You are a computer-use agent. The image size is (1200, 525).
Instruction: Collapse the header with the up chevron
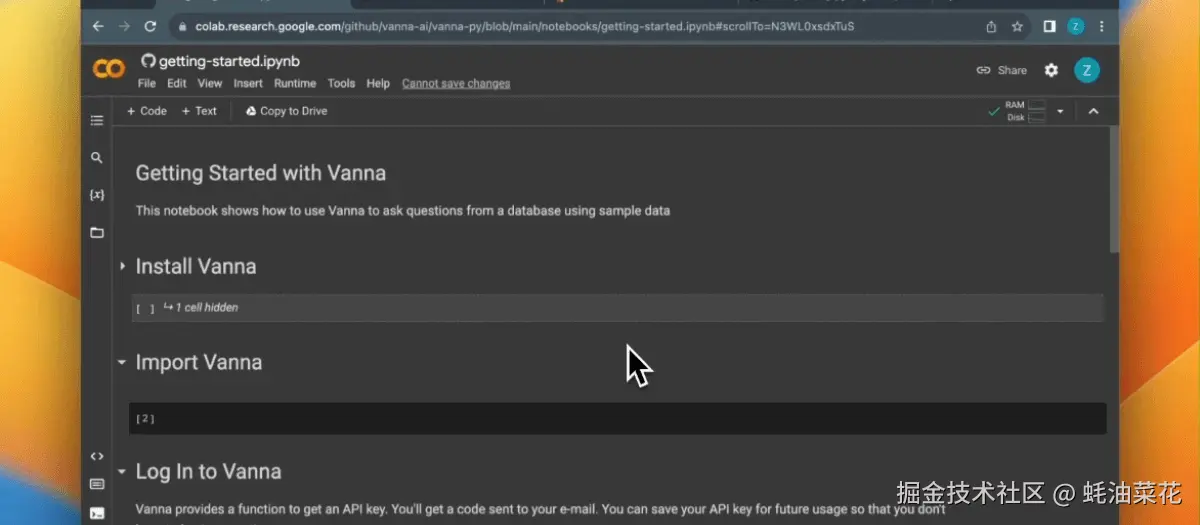(1093, 111)
